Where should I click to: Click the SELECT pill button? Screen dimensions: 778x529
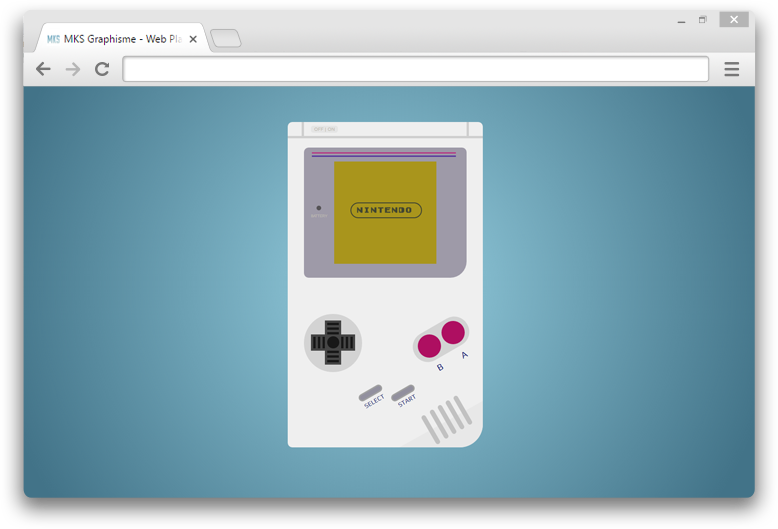[x=371, y=394]
